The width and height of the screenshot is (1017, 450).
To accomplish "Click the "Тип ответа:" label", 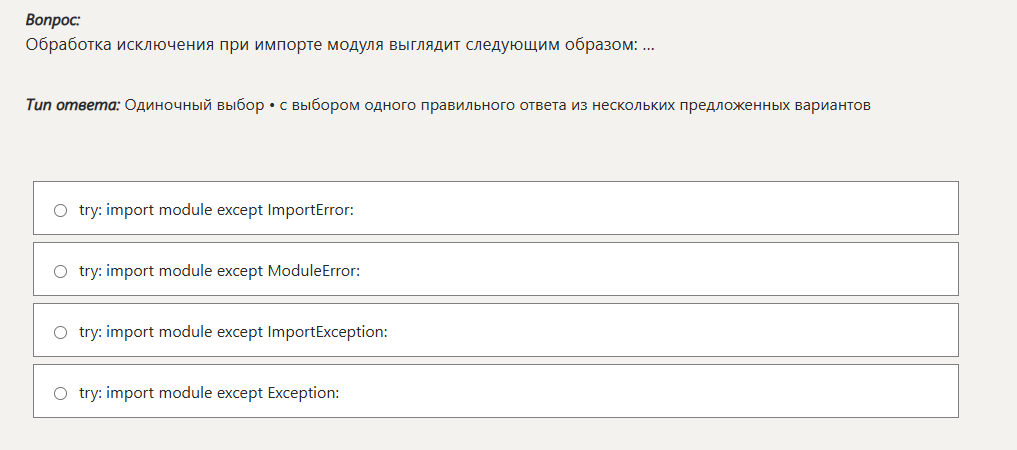I will click(x=73, y=105).
